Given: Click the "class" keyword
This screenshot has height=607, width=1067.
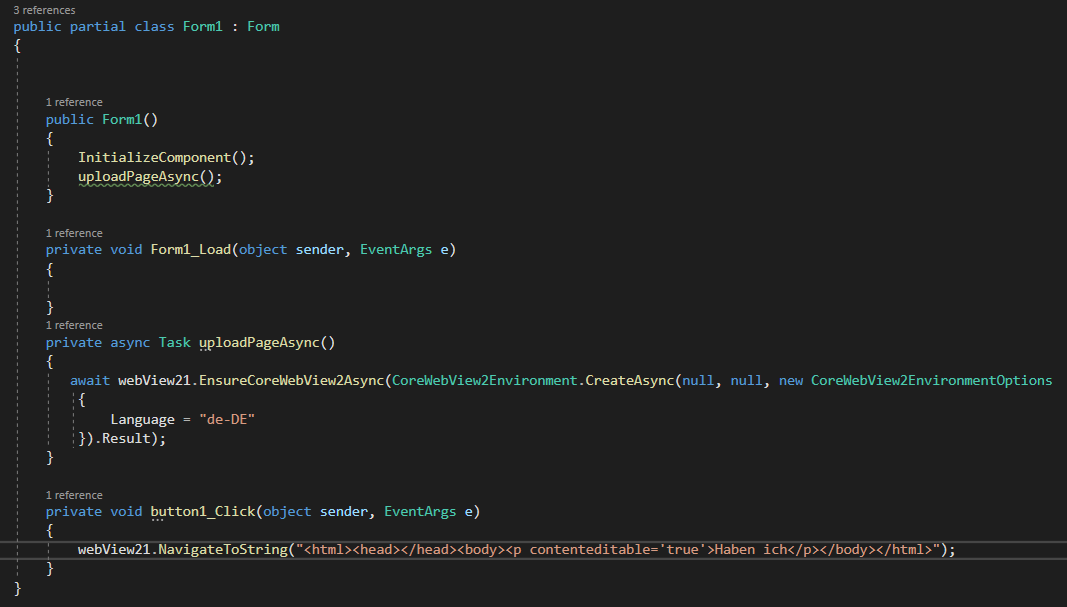Looking at the screenshot, I should pyautogui.click(x=154, y=27).
